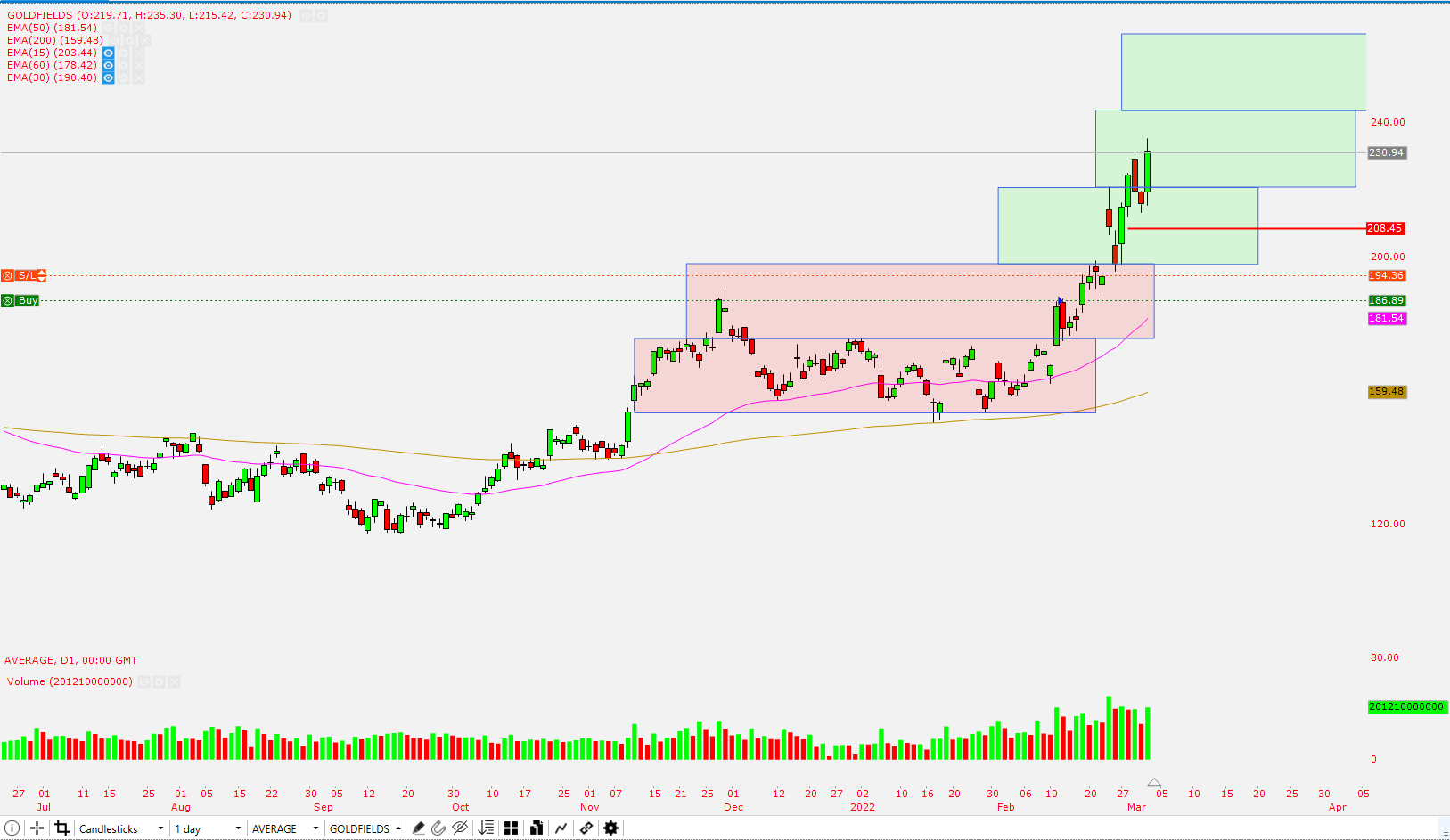Click the S/L stop loss label

27,276
